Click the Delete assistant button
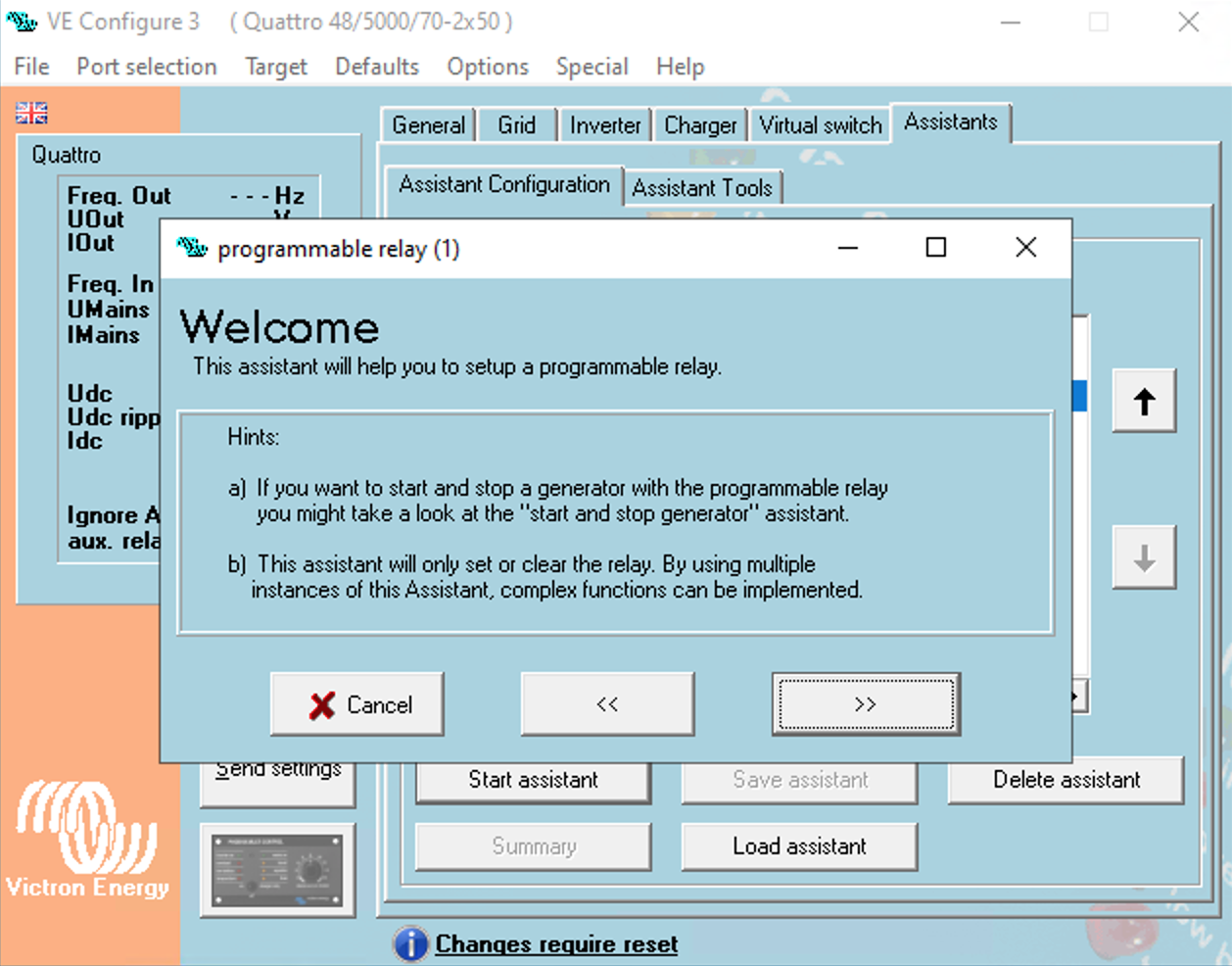The height and width of the screenshot is (966, 1232). [1066, 780]
